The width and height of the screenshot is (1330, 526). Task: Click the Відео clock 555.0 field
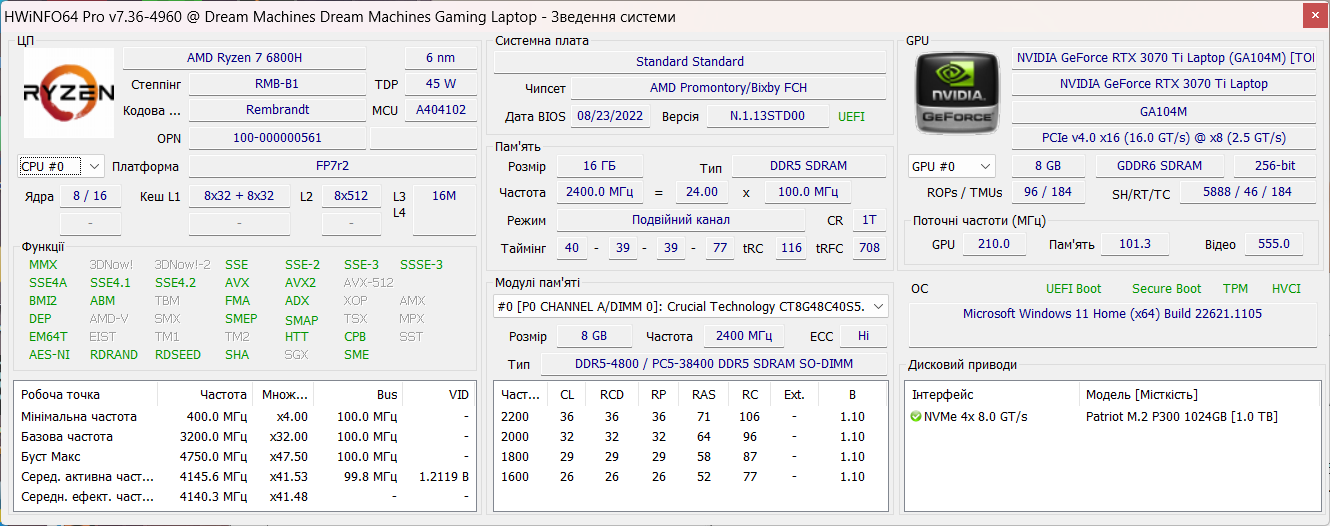click(x=1273, y=244)
